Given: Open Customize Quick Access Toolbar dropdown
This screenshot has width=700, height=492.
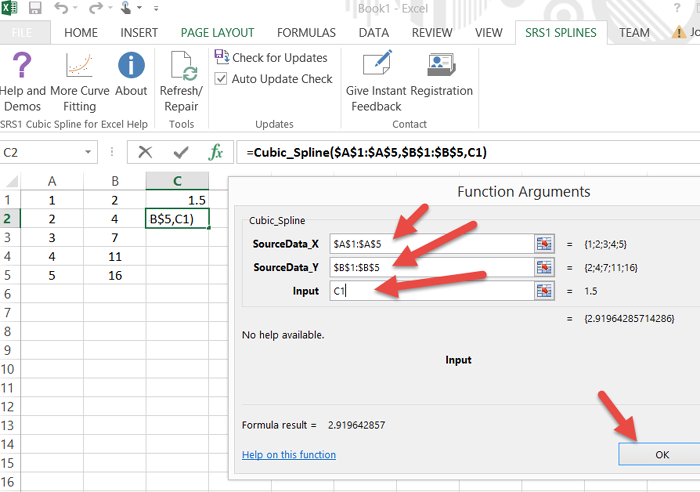Looking at the screenshot, I should (x=156, y=8).
